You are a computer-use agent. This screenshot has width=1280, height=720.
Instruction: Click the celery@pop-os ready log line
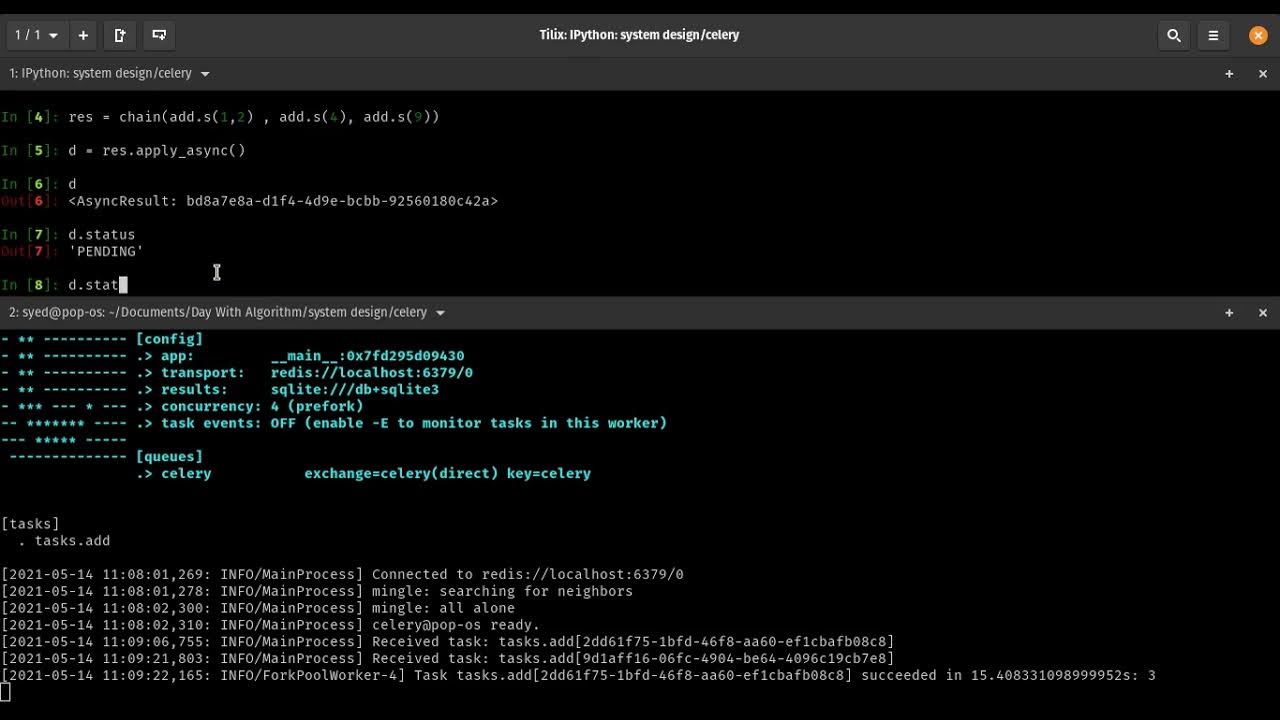pos(456,625)
